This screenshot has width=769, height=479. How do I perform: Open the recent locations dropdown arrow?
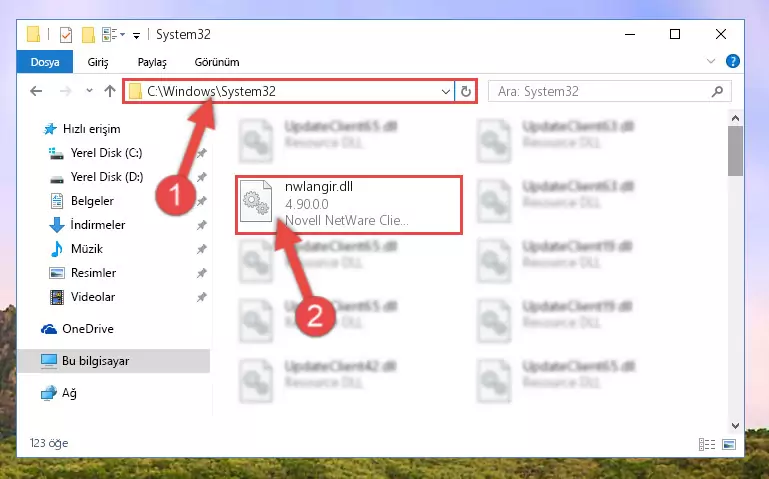[89, 91]
